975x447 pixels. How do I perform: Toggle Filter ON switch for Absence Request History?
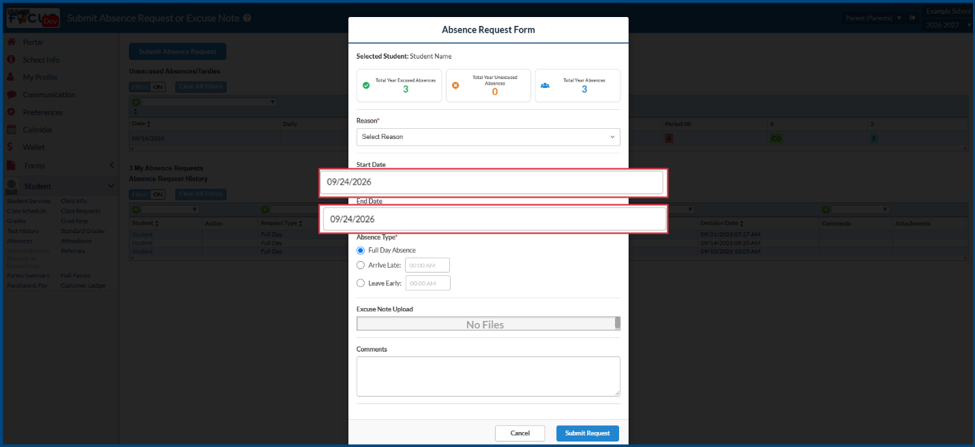(147, 194)
